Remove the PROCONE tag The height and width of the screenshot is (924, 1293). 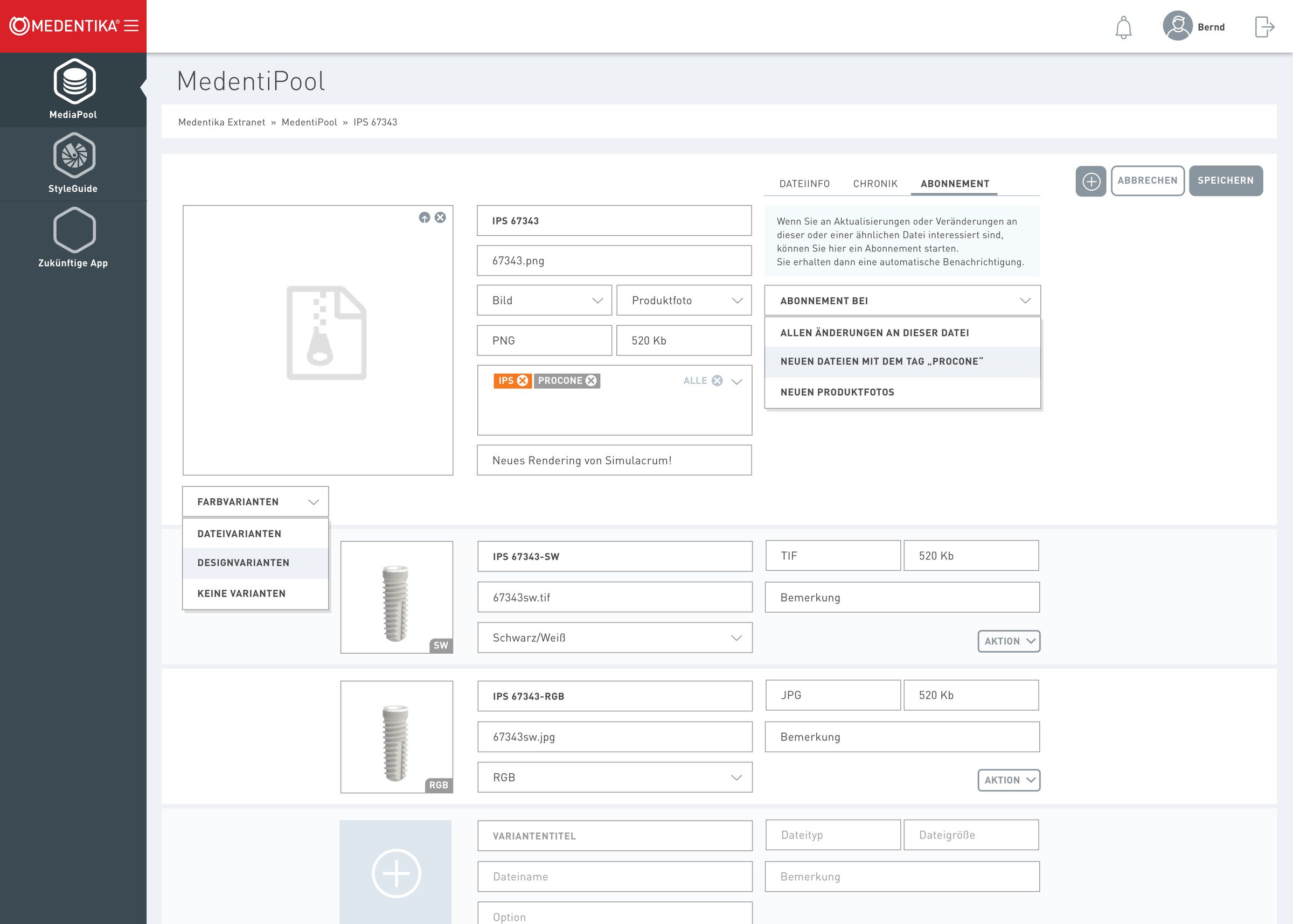pos(592,381)
